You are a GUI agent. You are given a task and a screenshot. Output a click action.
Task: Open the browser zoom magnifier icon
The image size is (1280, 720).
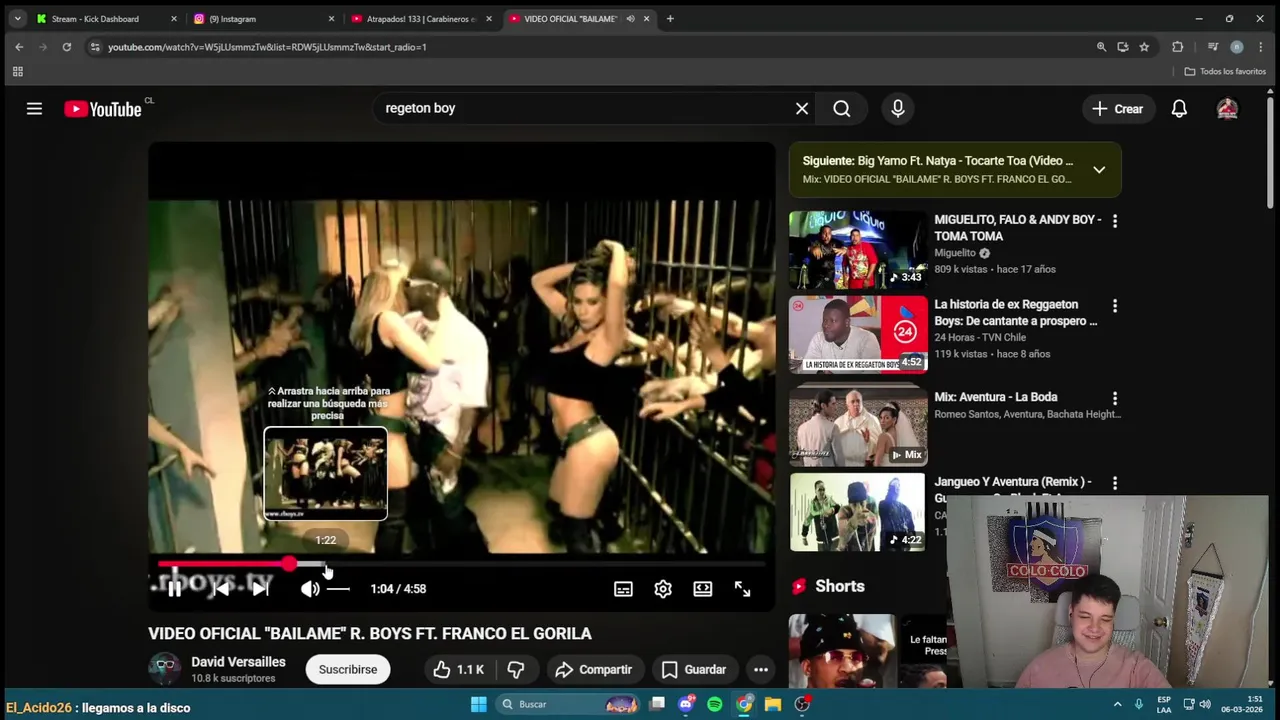(x=1101, y=47)
